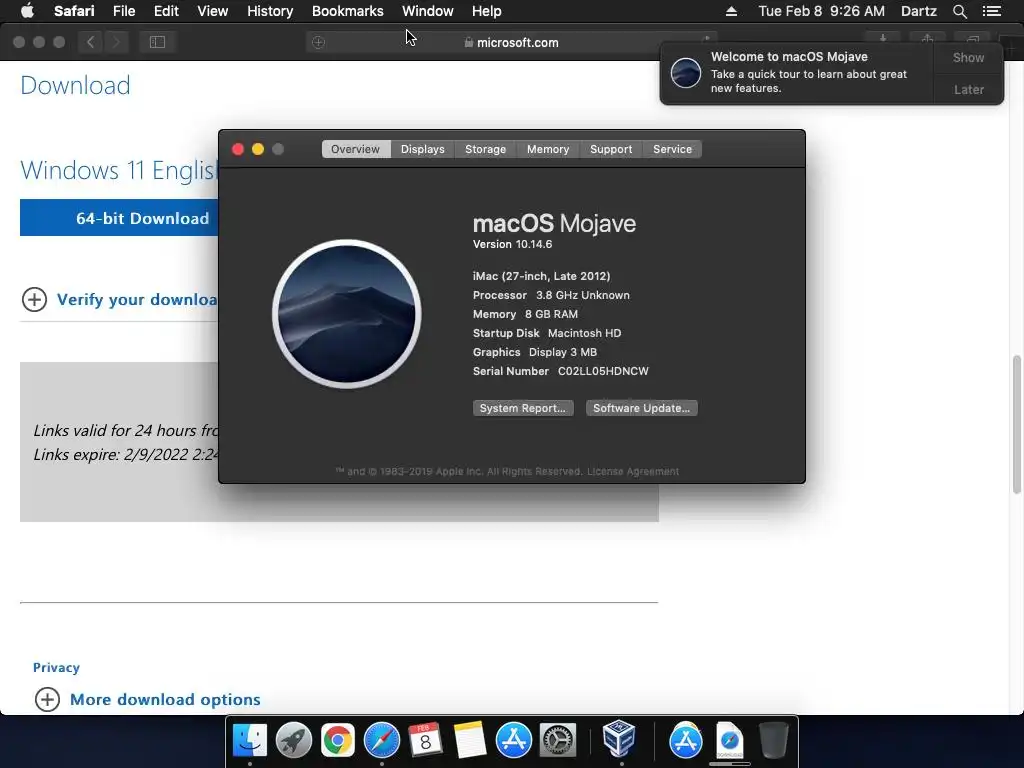Open the Downloads stack in the Dock
The image size is (1024, 768).
[x=729, y=740]
